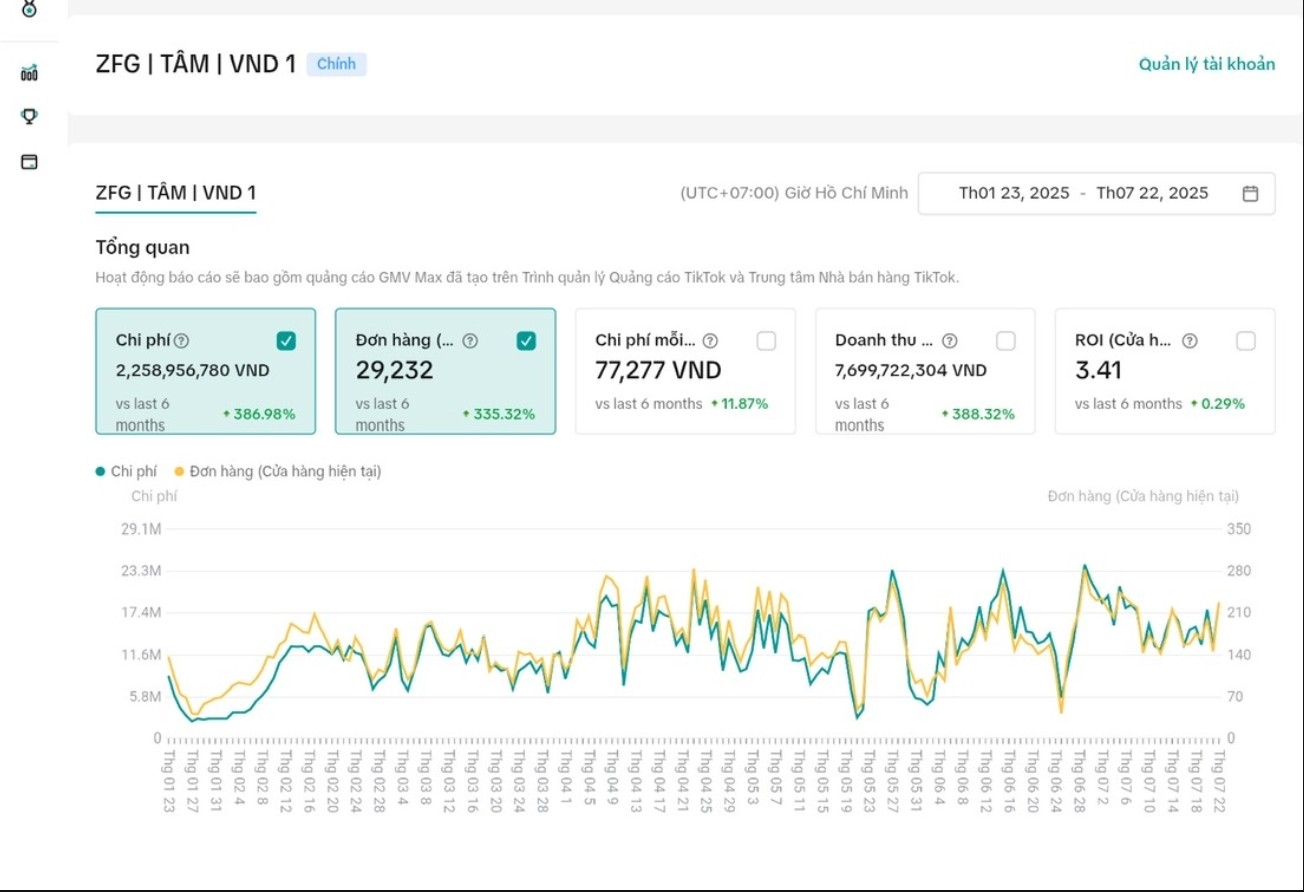Screen dimensions: 1304x892
Task: Uncheck the Chi phí metric checkbox
Action: pos(286,341)
